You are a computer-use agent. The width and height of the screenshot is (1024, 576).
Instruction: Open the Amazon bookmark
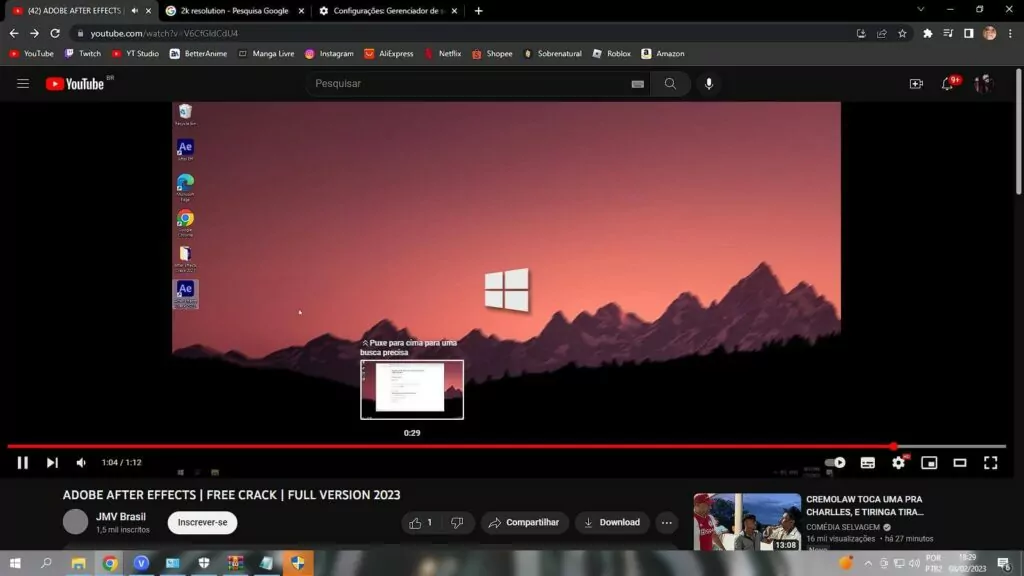663,54
